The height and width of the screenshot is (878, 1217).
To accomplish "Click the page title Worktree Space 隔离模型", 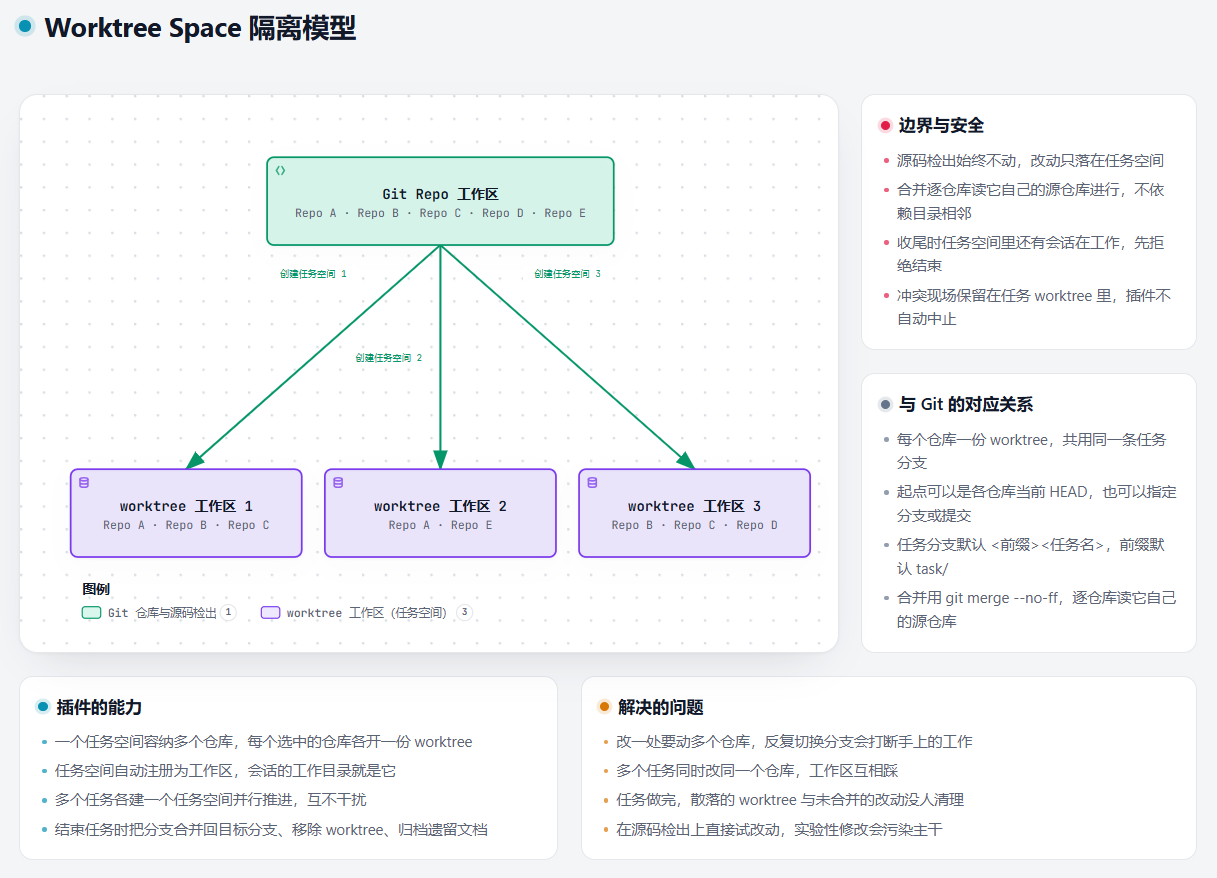I will 200,27.
